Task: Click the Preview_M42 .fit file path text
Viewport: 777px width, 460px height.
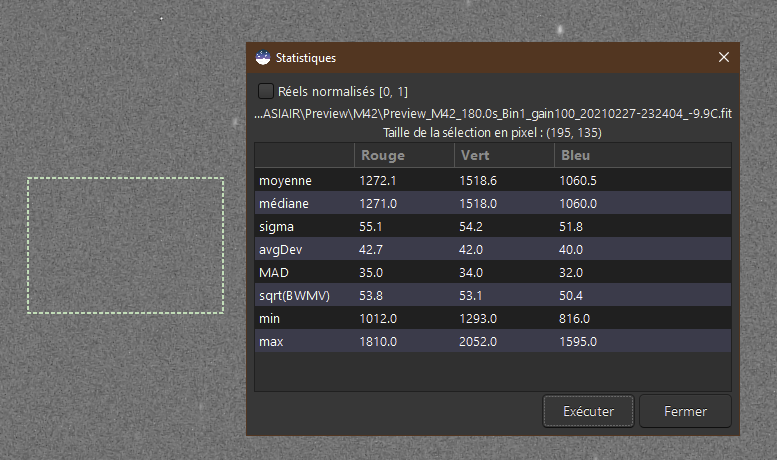Action: 493,114
